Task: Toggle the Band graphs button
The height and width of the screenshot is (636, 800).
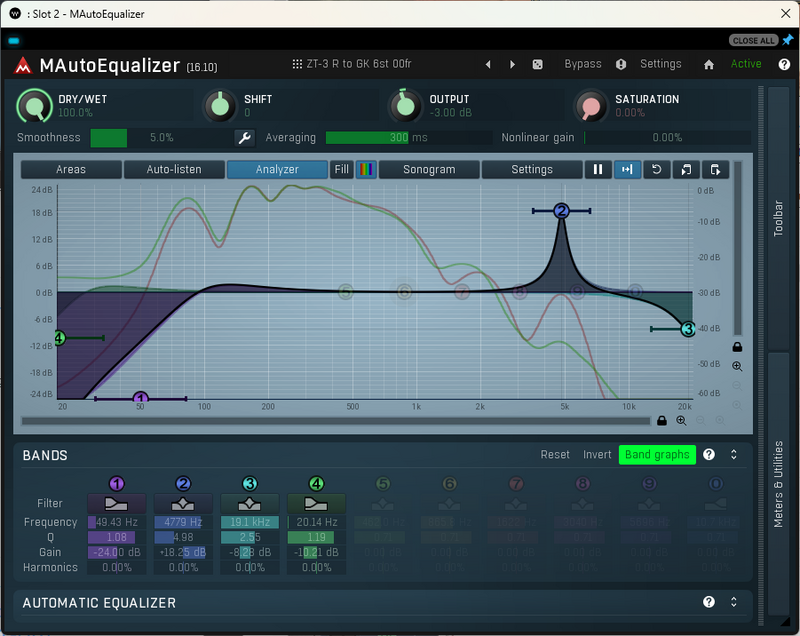Action: point(657,454)
